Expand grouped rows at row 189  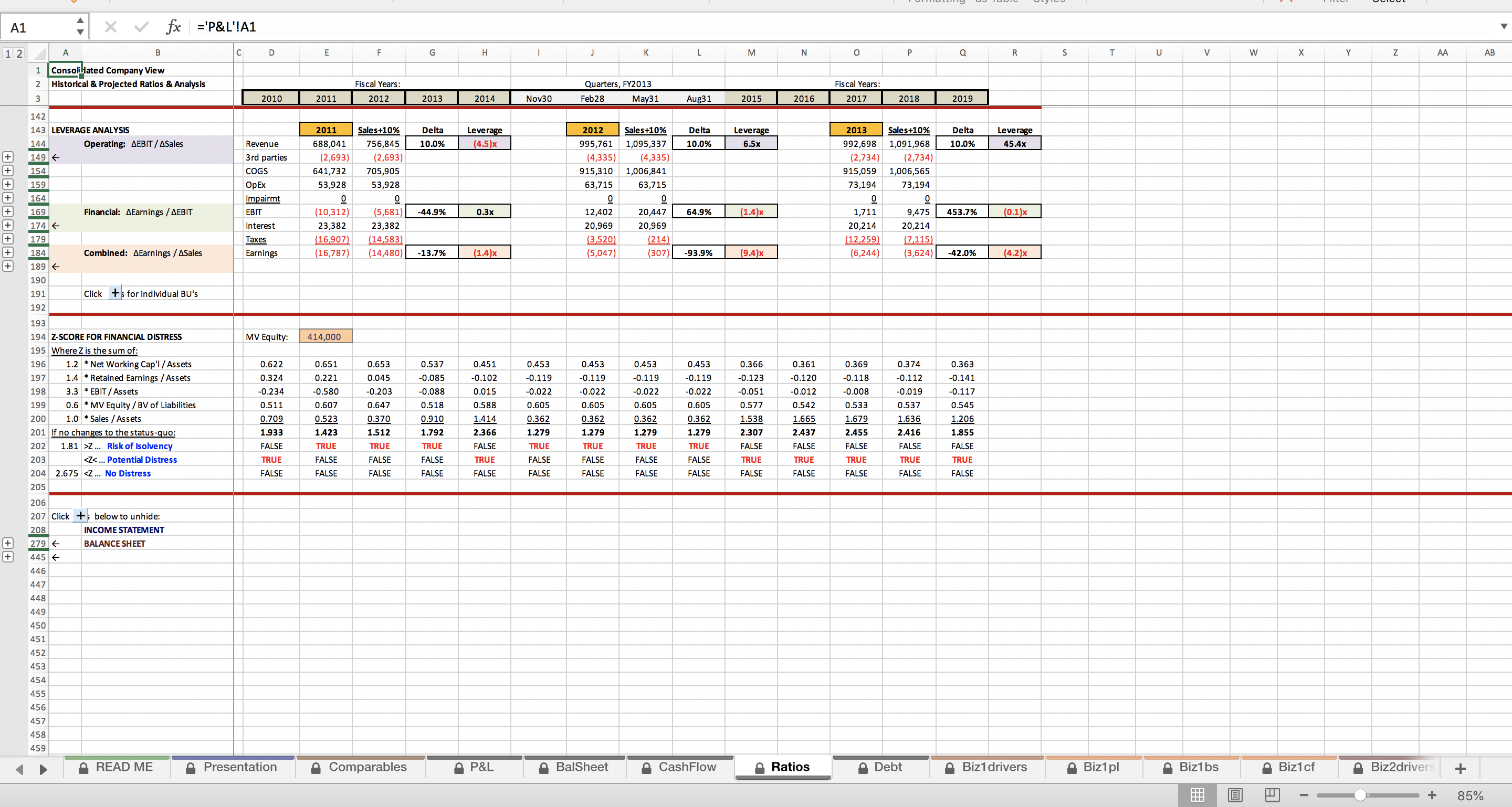click(x=8, y=266)
